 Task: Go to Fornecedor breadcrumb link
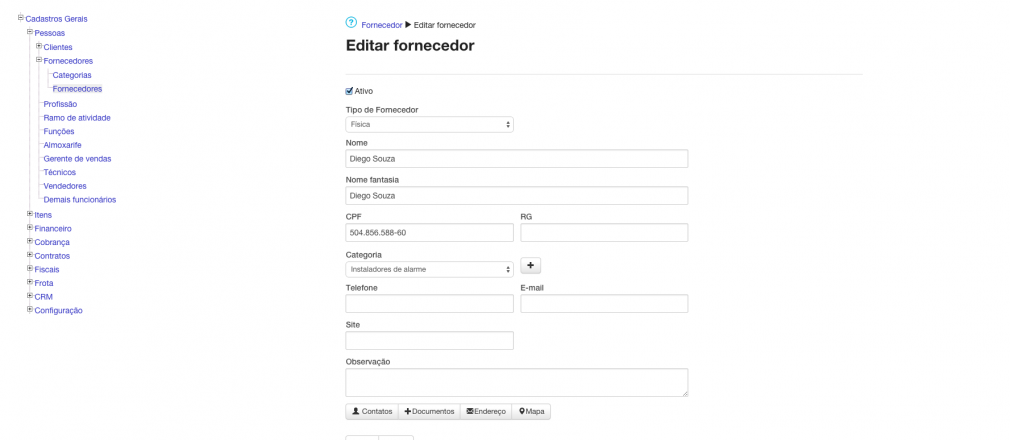pos(382,25)
